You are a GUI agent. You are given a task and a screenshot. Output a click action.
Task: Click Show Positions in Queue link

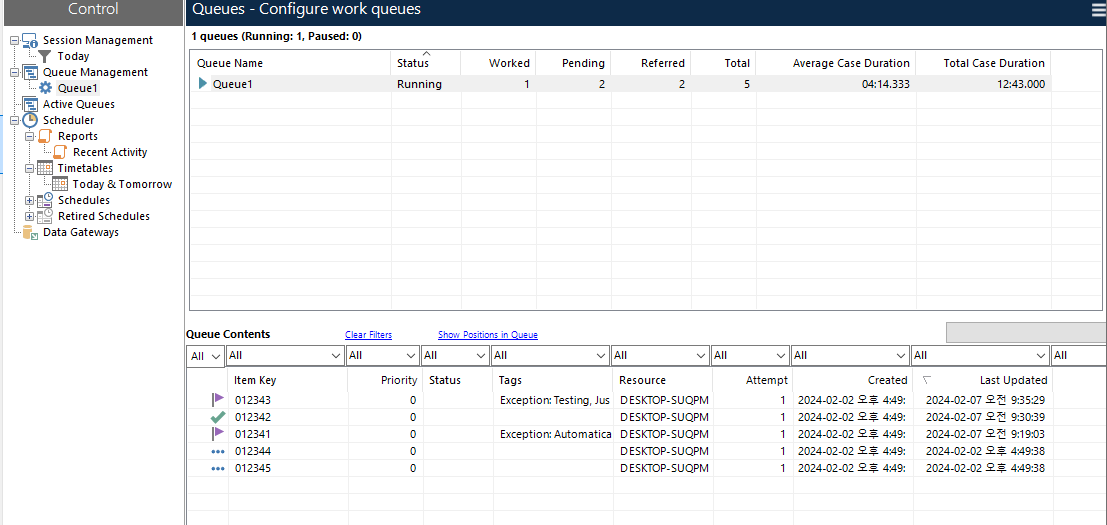[488, 334]
